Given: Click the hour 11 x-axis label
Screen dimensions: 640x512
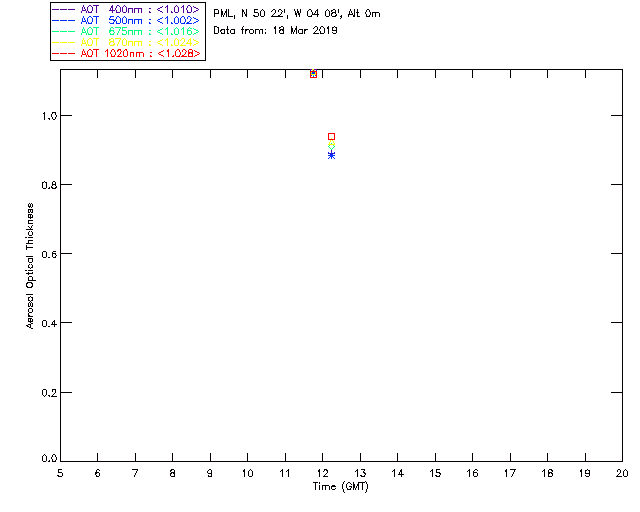Looking at the screenshot, I should [285, 473].
